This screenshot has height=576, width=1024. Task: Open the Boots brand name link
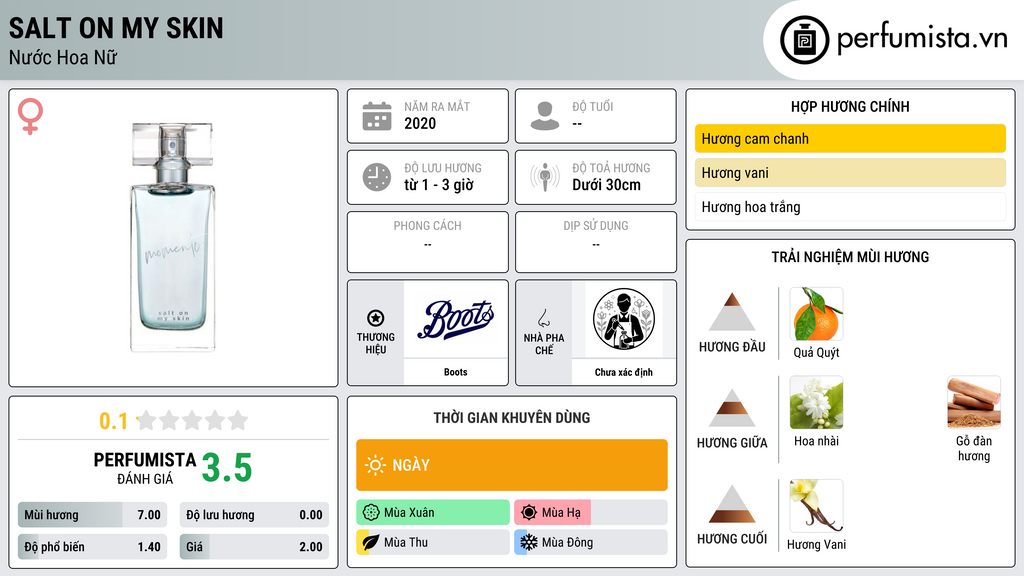pos(456,372)
